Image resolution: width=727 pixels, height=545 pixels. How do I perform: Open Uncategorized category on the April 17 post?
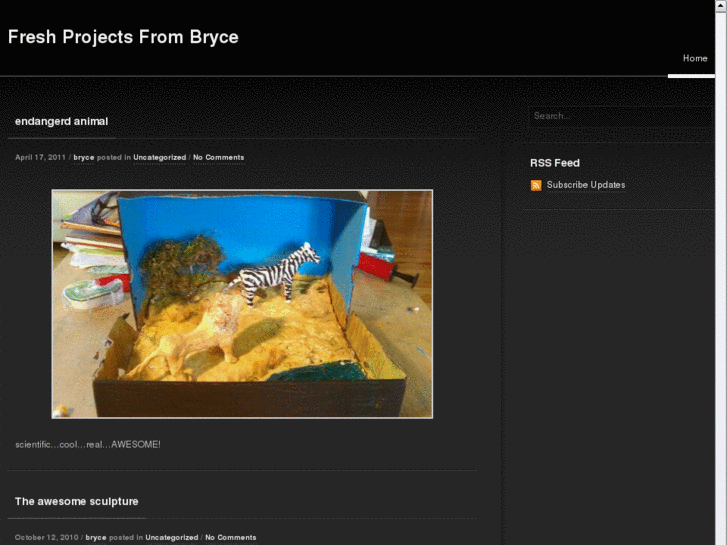(x=160, y=157)
